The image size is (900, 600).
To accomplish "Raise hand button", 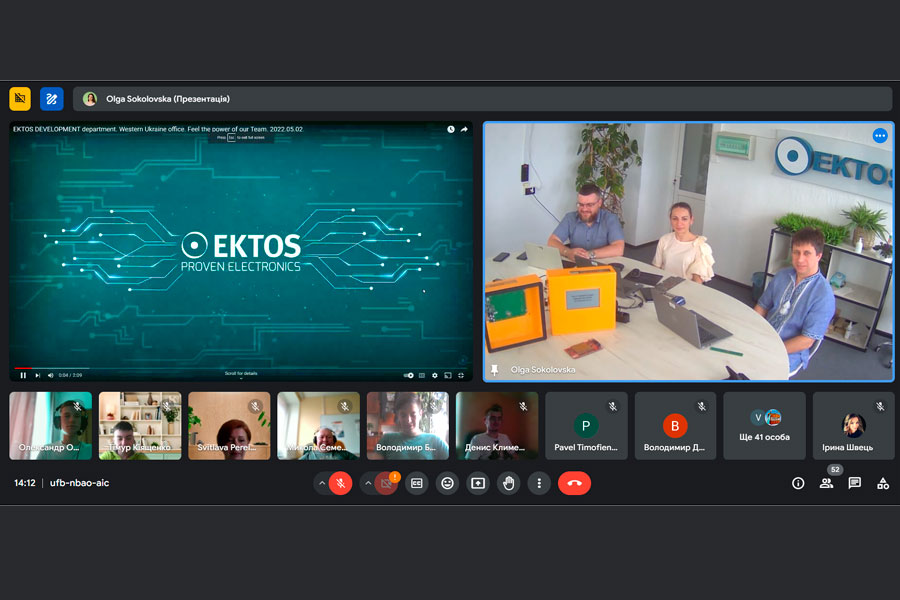I will [x=509, y=483].
